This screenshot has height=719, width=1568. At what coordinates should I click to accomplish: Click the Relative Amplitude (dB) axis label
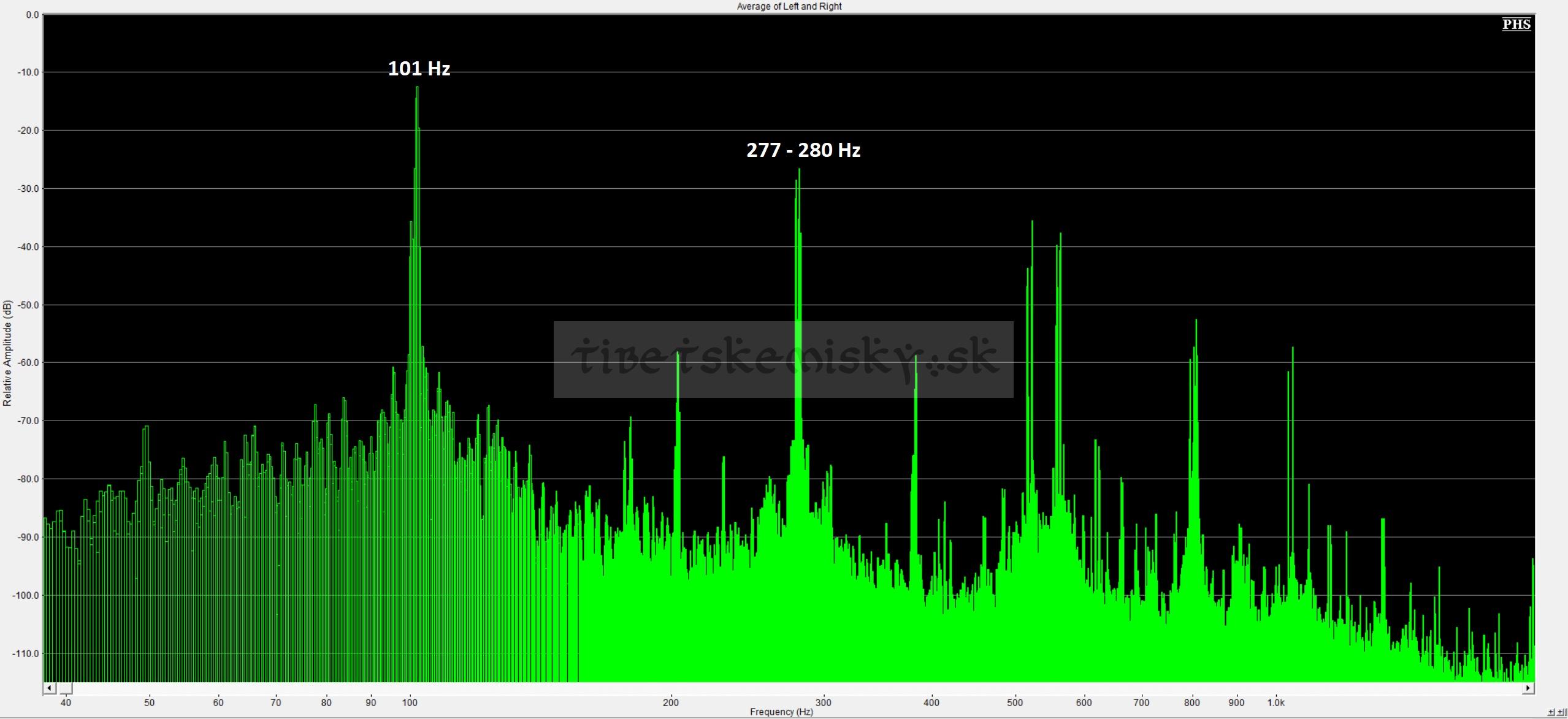click(7, 353)
